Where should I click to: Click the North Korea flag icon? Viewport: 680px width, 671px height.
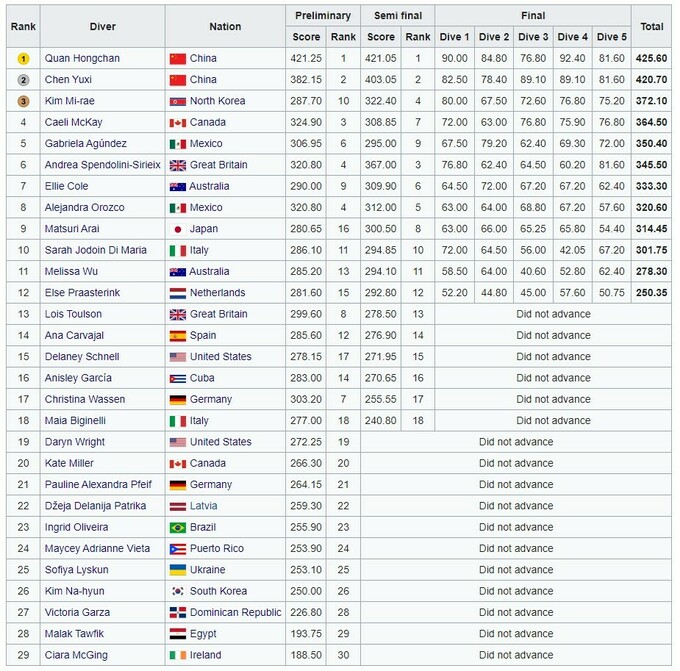click(x=178, y=101)
